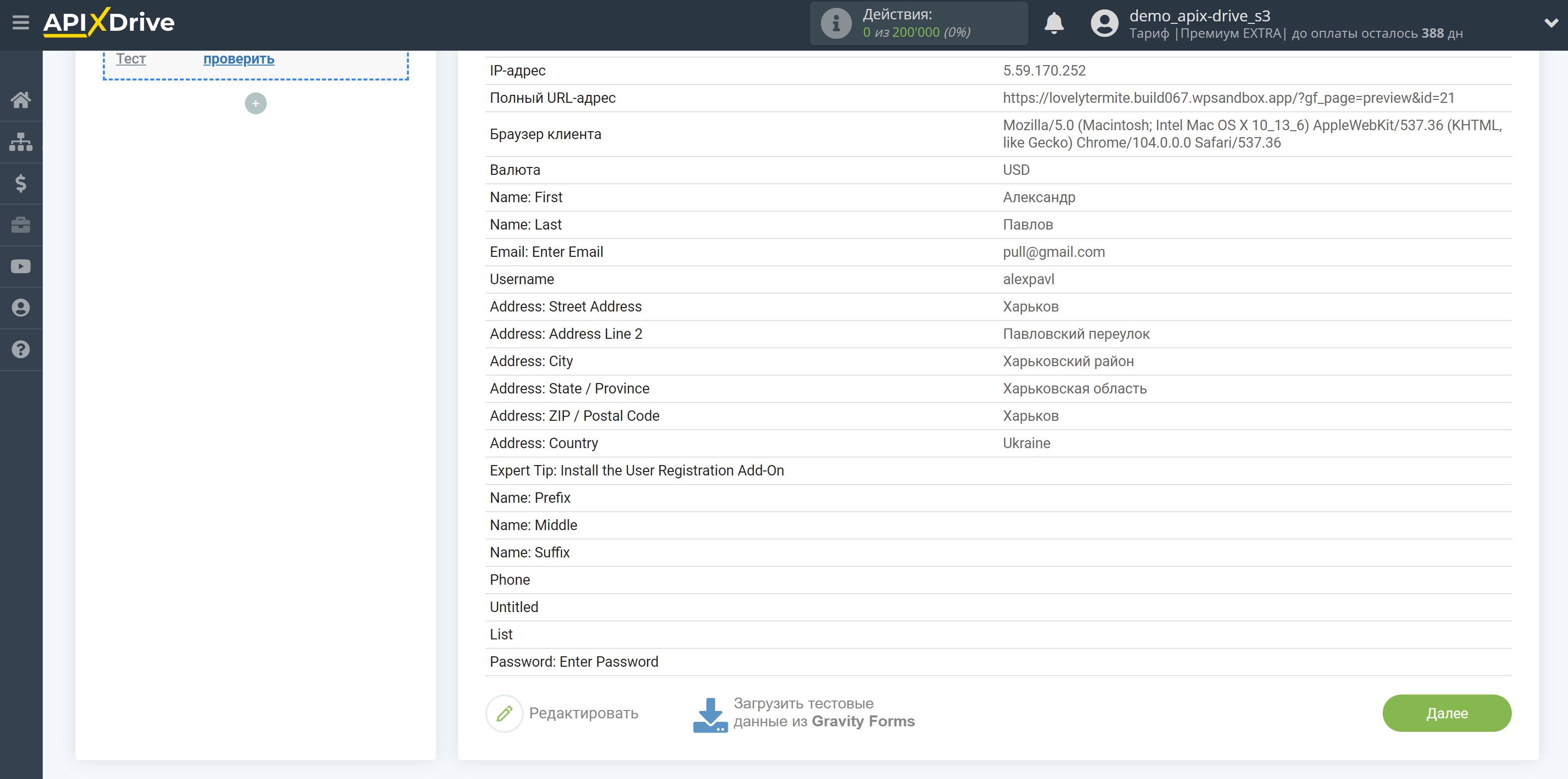Click the ApiX-Drive logo
The height and width of the screenshot is (779, 1568).
pyautogui.click(x=109, y=22)
